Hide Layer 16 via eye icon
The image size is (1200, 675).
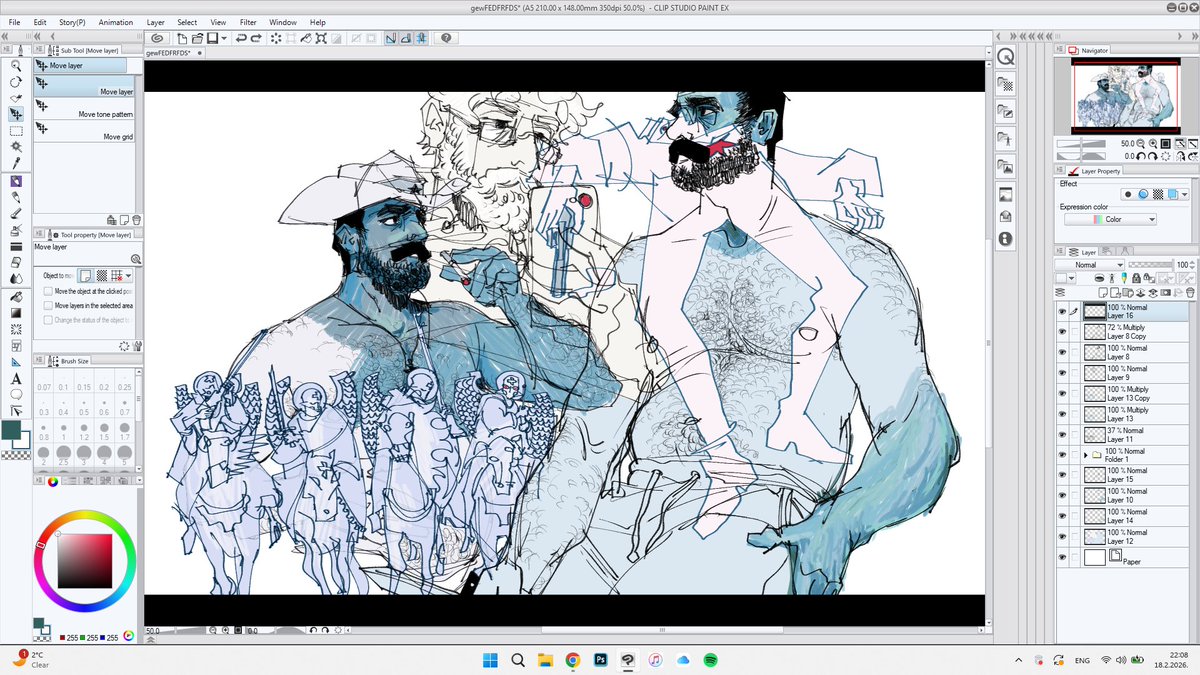tap(1062, 312)
